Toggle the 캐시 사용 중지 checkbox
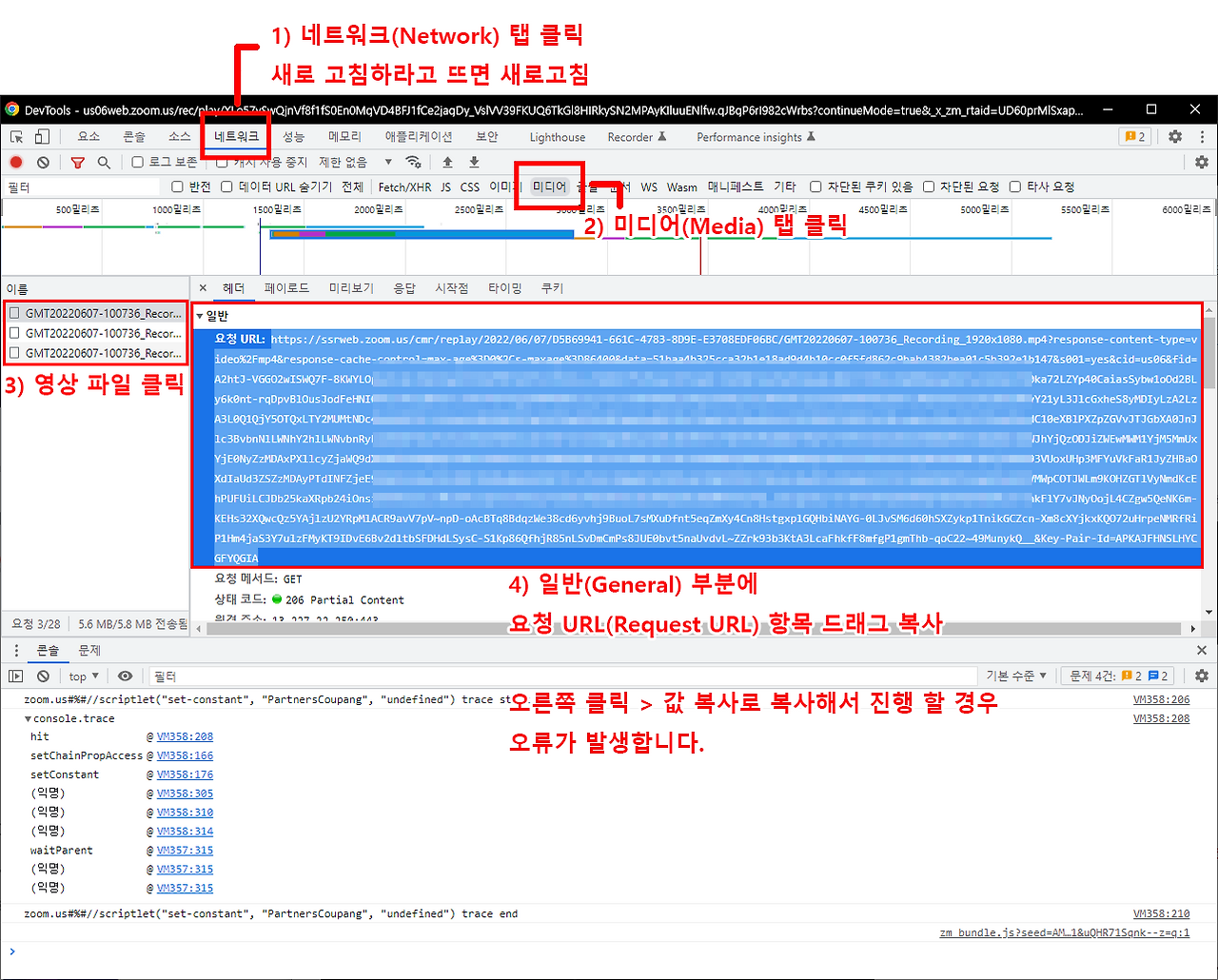Screen dimensions: 1218x980 click(x=222, y=162)
